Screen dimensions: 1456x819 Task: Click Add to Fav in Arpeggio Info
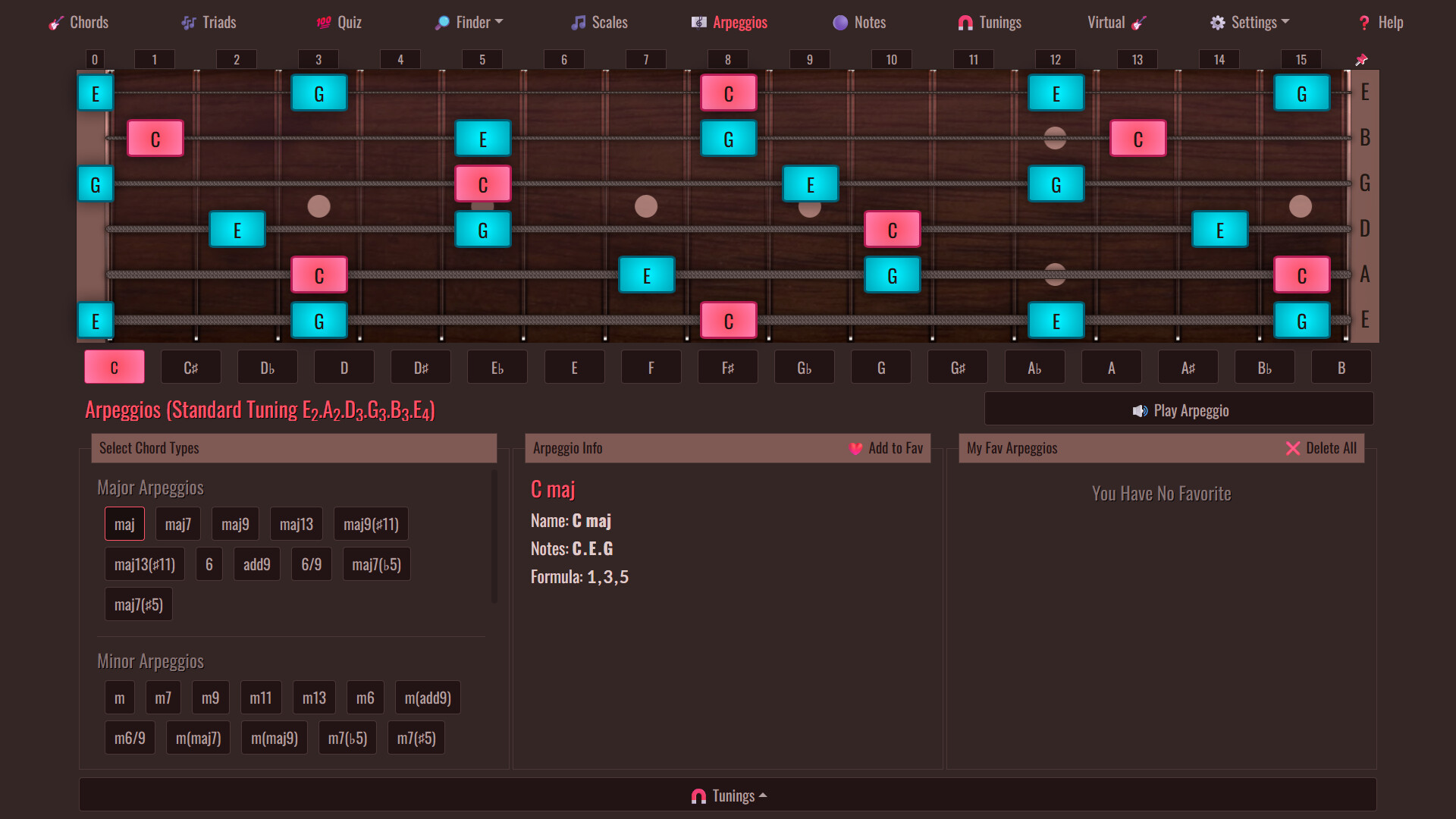coord(886,447)
